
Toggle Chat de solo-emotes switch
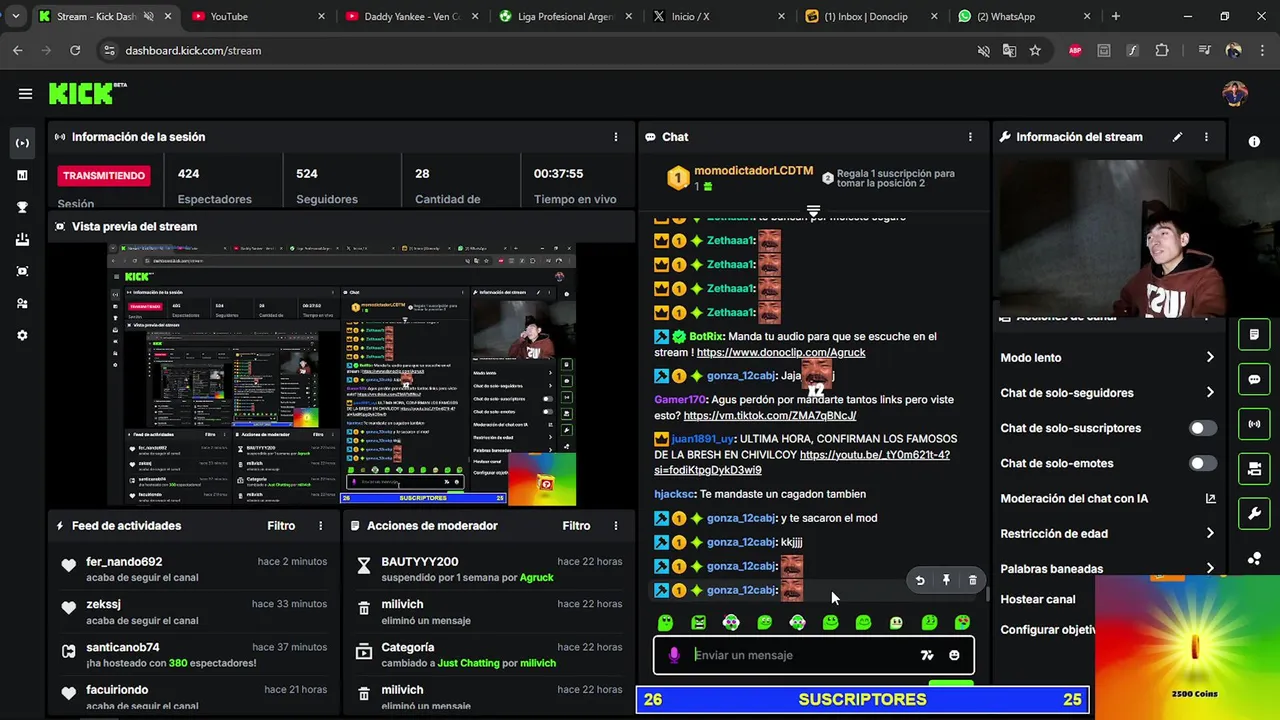pos(1203,463)
